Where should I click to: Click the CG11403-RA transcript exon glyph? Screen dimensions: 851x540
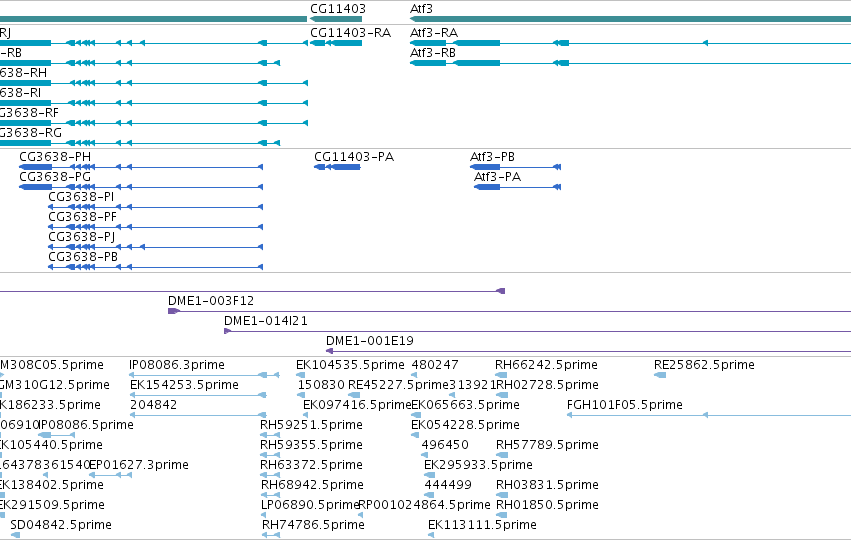tap(336, 43)
